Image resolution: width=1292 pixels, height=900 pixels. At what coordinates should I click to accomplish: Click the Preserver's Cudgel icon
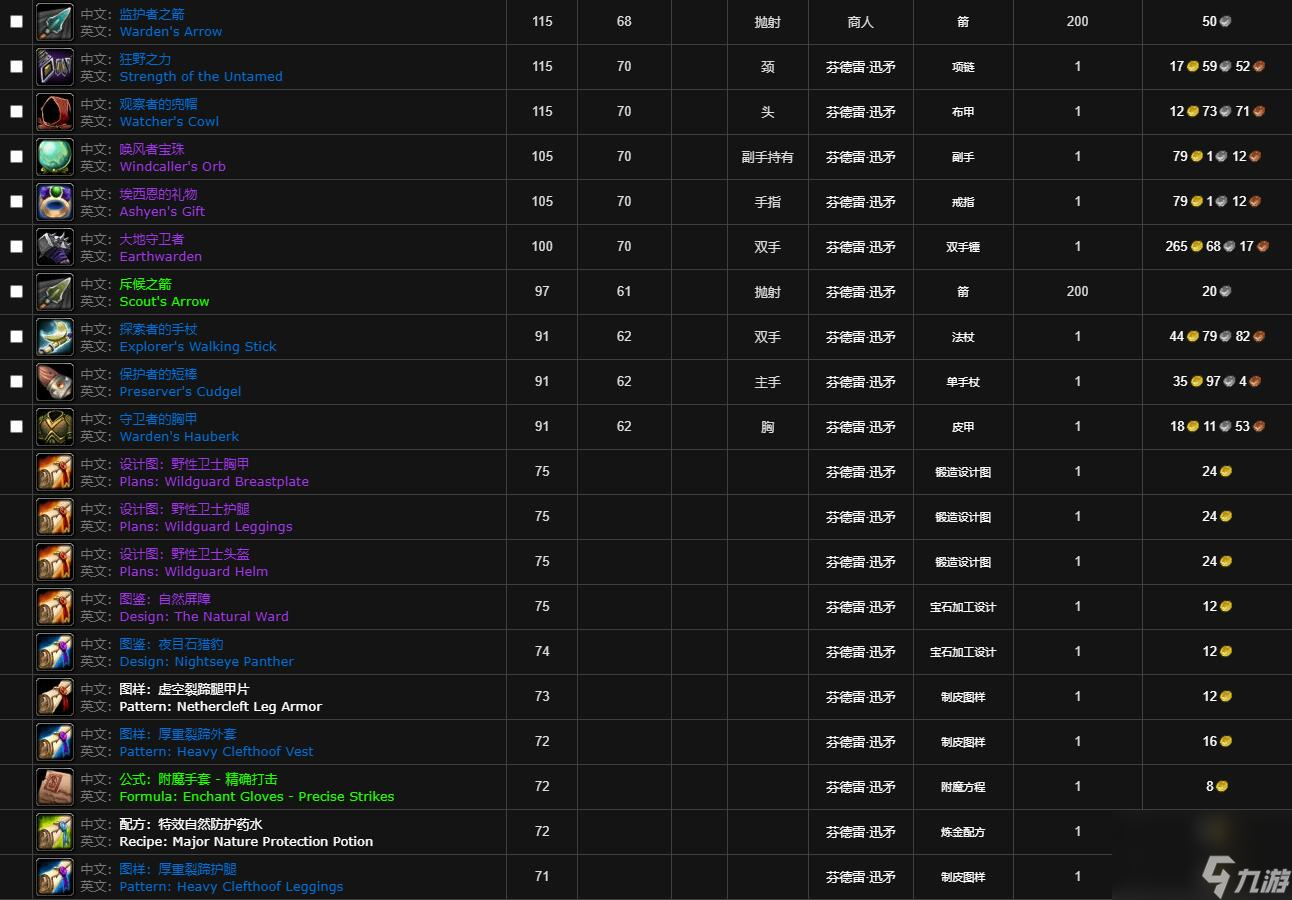click(54, 382)
